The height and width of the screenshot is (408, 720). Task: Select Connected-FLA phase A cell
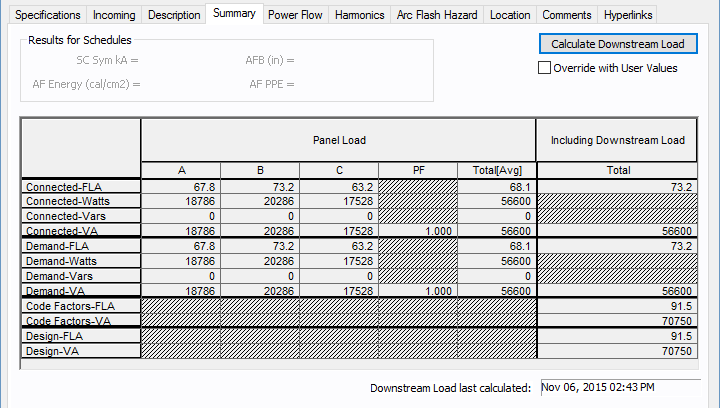point(180,187)
